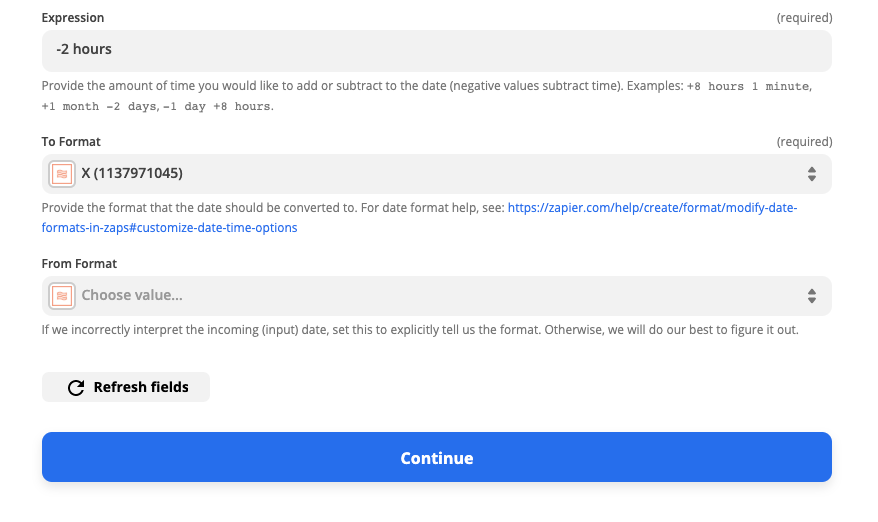878x522 pixels.
Task: Click the From Format field label
Action: 79,264
